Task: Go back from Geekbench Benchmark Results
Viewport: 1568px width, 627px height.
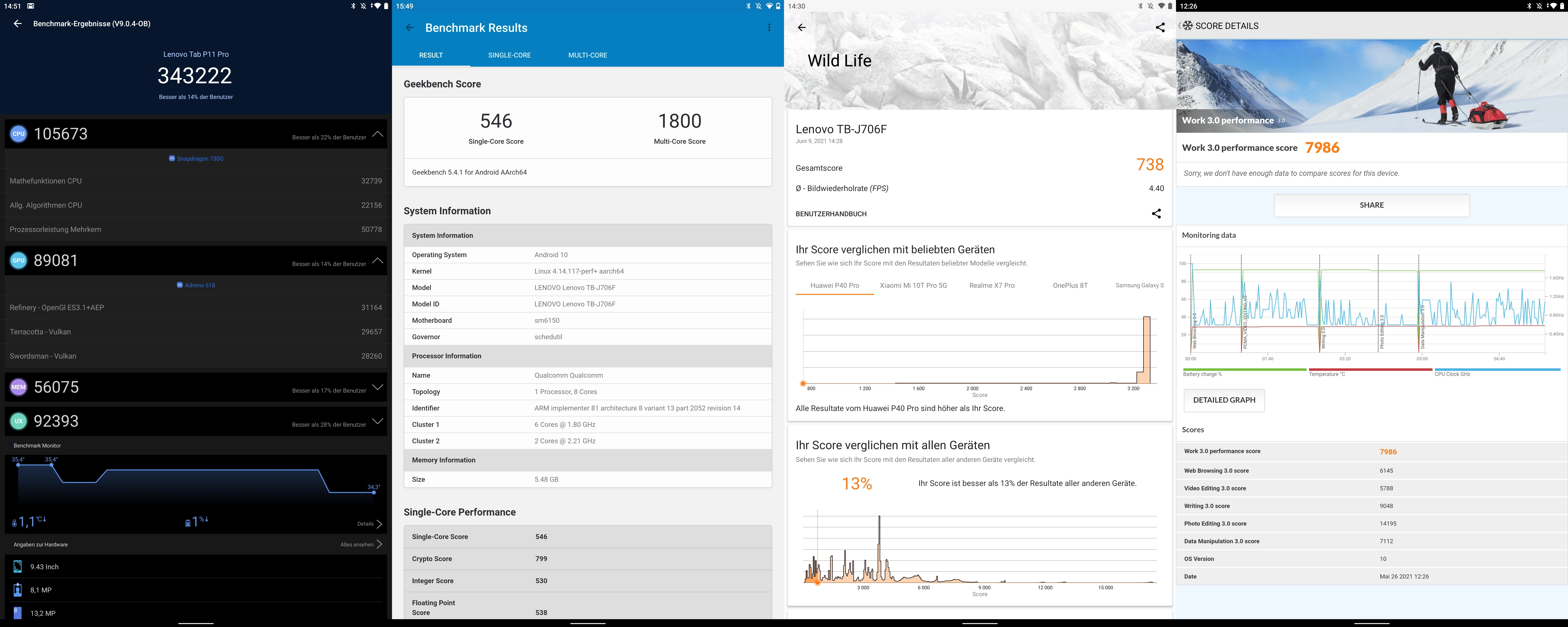Action: tap(410, 28)
